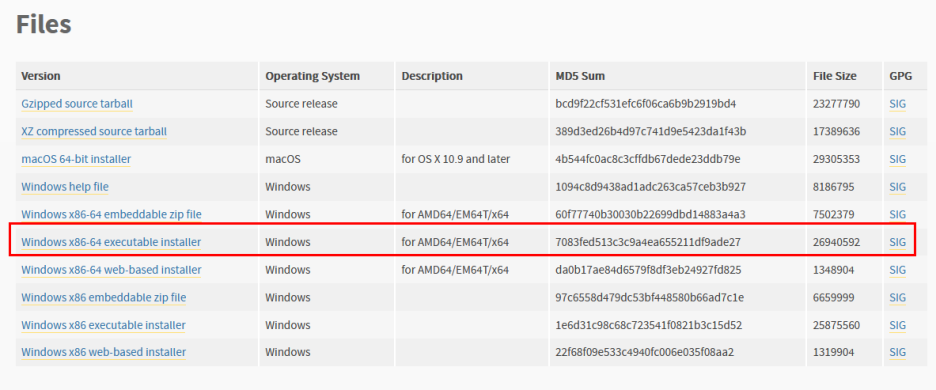Click file size 17389636
Screen dimensions: 936x390
pyautogui.click(x=836, y=131)
